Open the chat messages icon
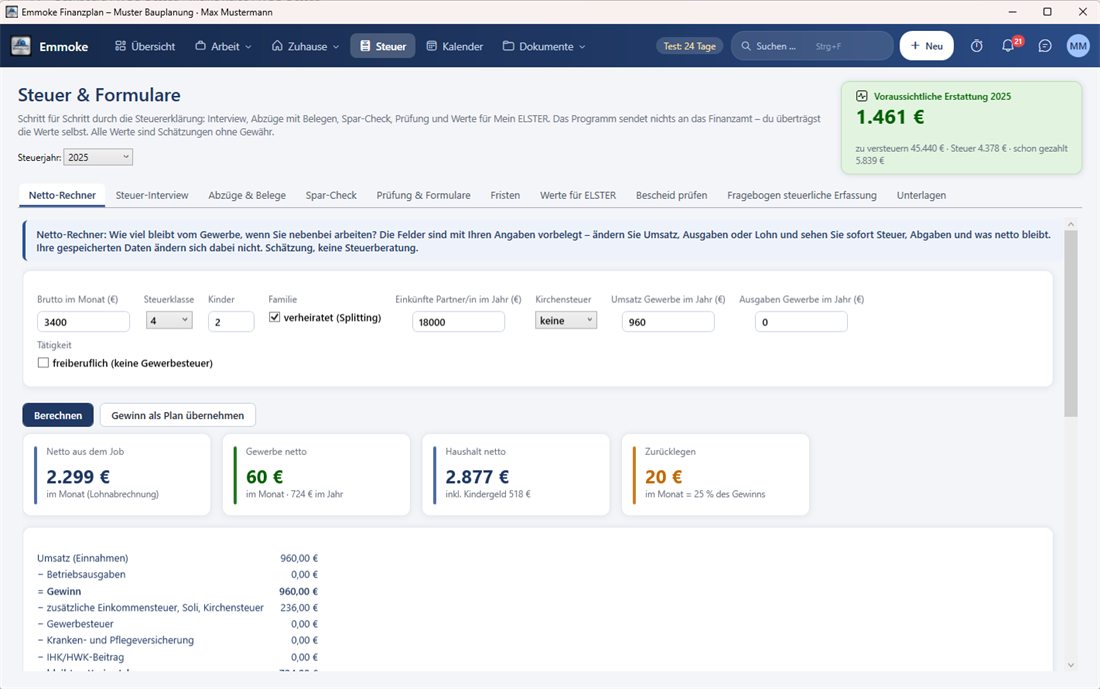Screen dimensions: 1100x689 click(x=1045, y=46)
